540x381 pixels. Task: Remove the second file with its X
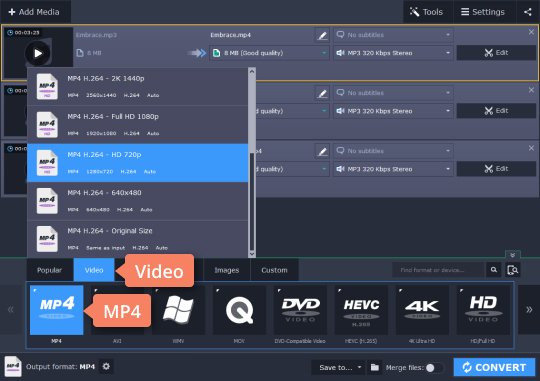[531, 90]
